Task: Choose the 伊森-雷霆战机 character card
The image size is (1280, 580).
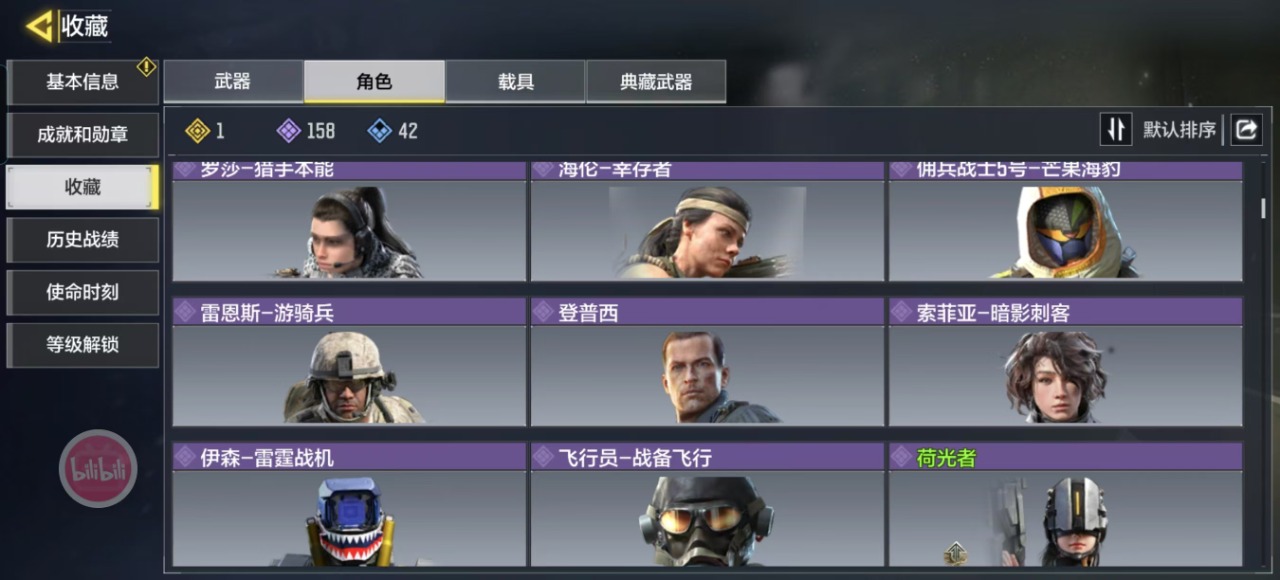Action: pyautogui.click(x=349, y=505)
